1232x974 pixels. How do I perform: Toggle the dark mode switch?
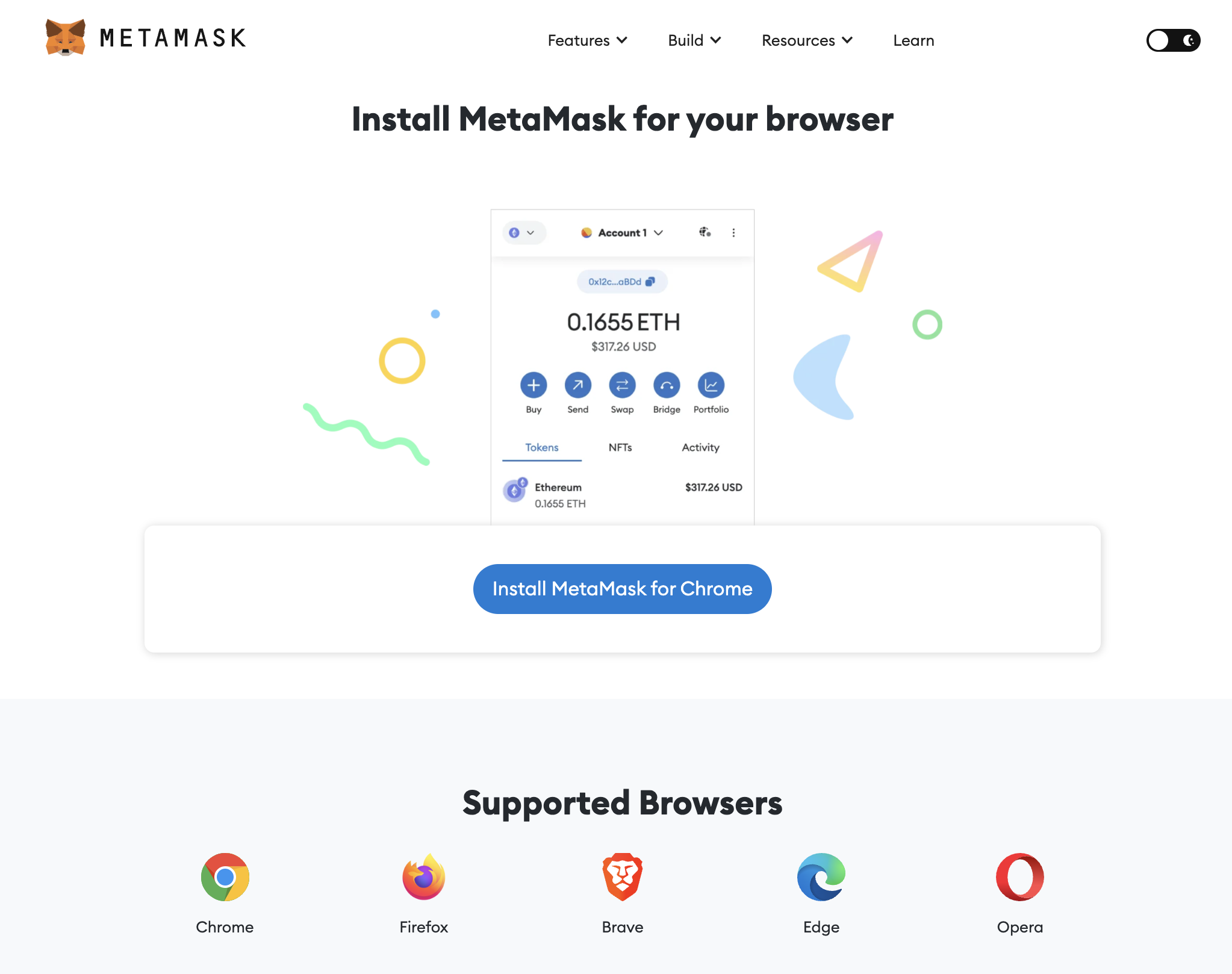1173,40
